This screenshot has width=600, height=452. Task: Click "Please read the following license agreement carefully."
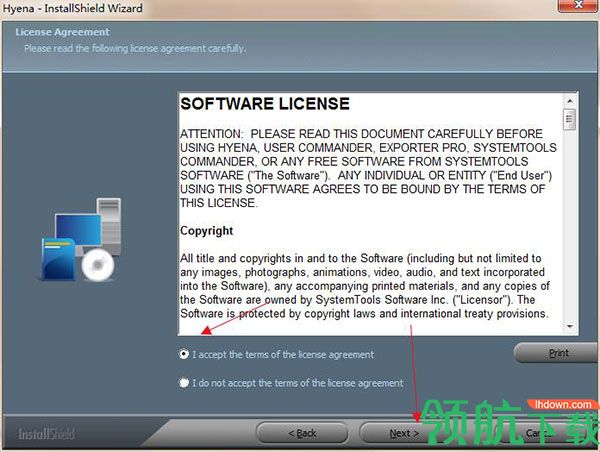coord(135,49)
